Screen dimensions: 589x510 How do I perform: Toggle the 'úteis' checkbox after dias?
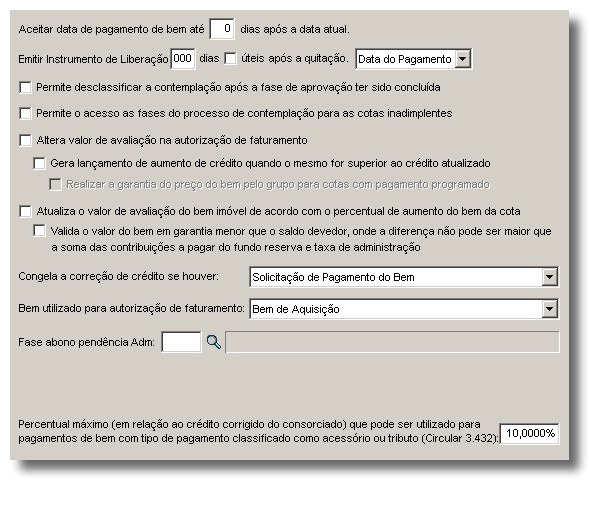point(230,59)
